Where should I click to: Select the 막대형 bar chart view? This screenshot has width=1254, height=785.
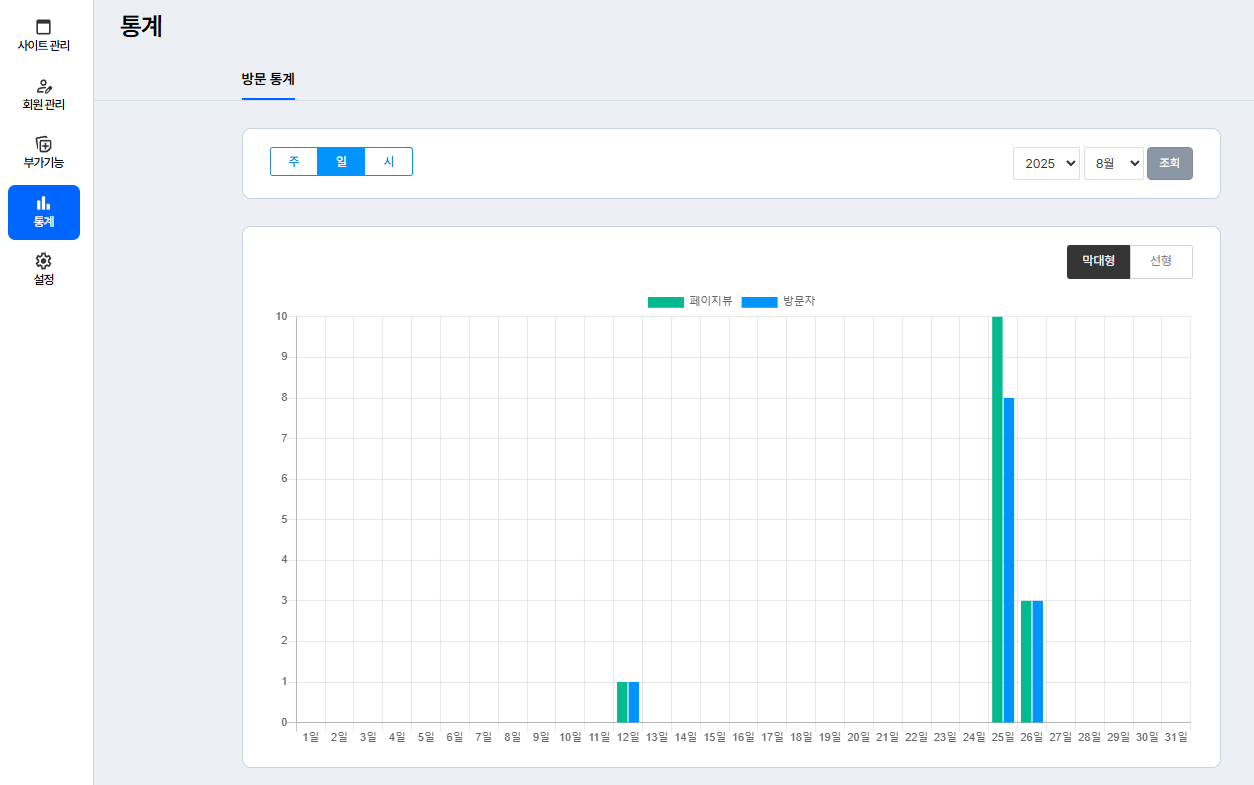[x=1098, y=262]
